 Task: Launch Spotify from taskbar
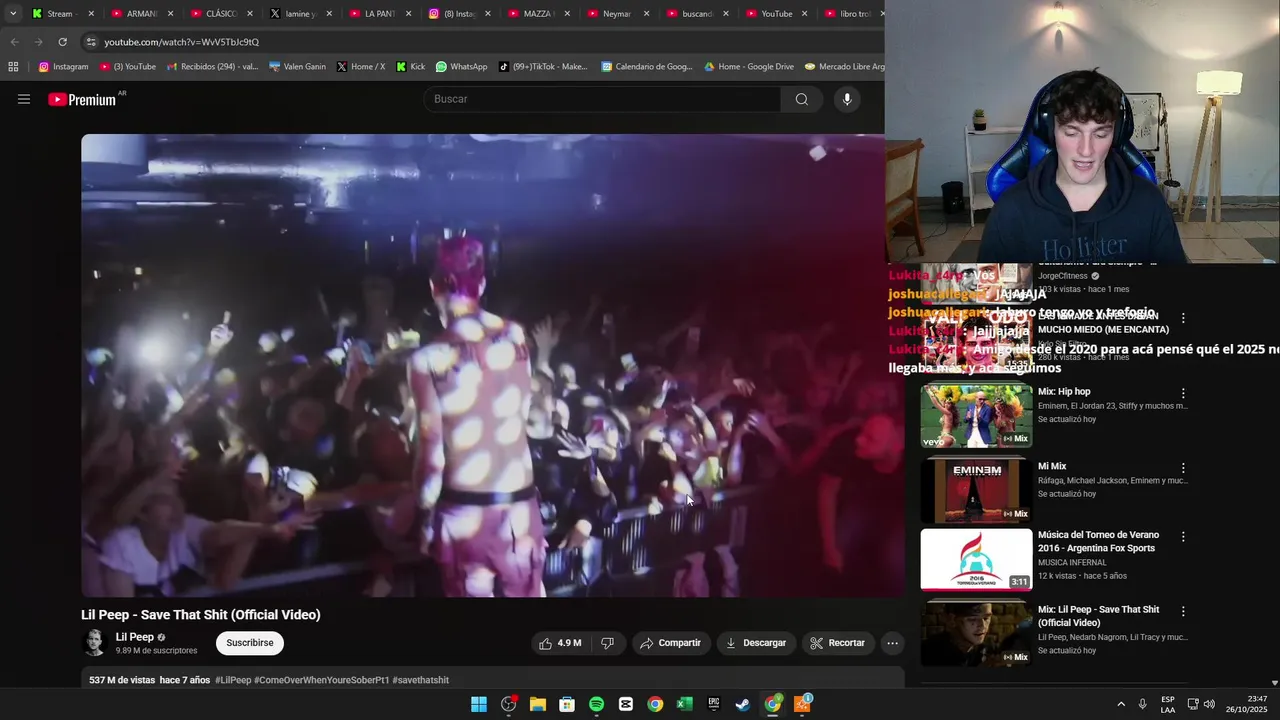pos(596,704)
